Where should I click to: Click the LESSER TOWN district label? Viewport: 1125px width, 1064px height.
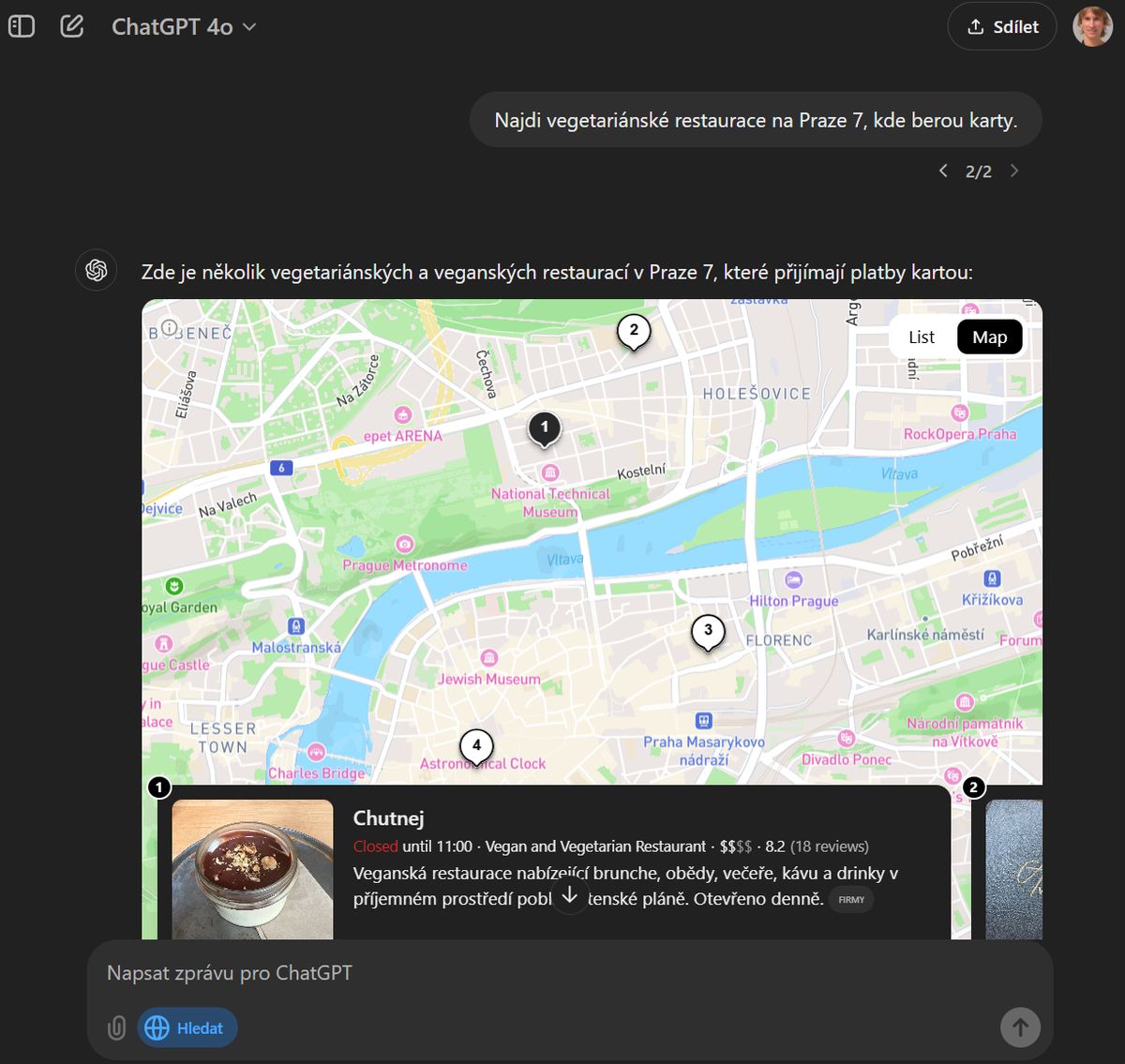tap(223, 738)
